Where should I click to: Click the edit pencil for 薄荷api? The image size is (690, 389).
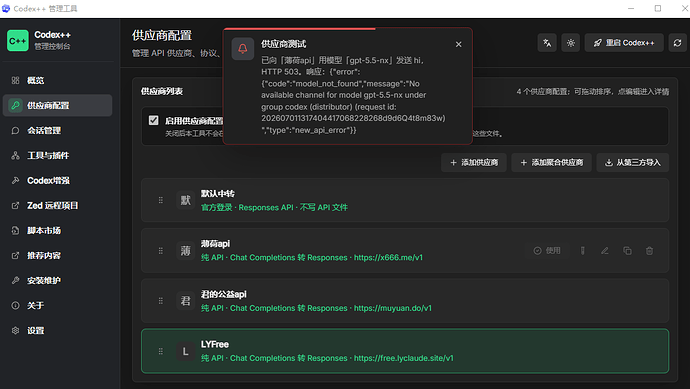tap(605, 251)
